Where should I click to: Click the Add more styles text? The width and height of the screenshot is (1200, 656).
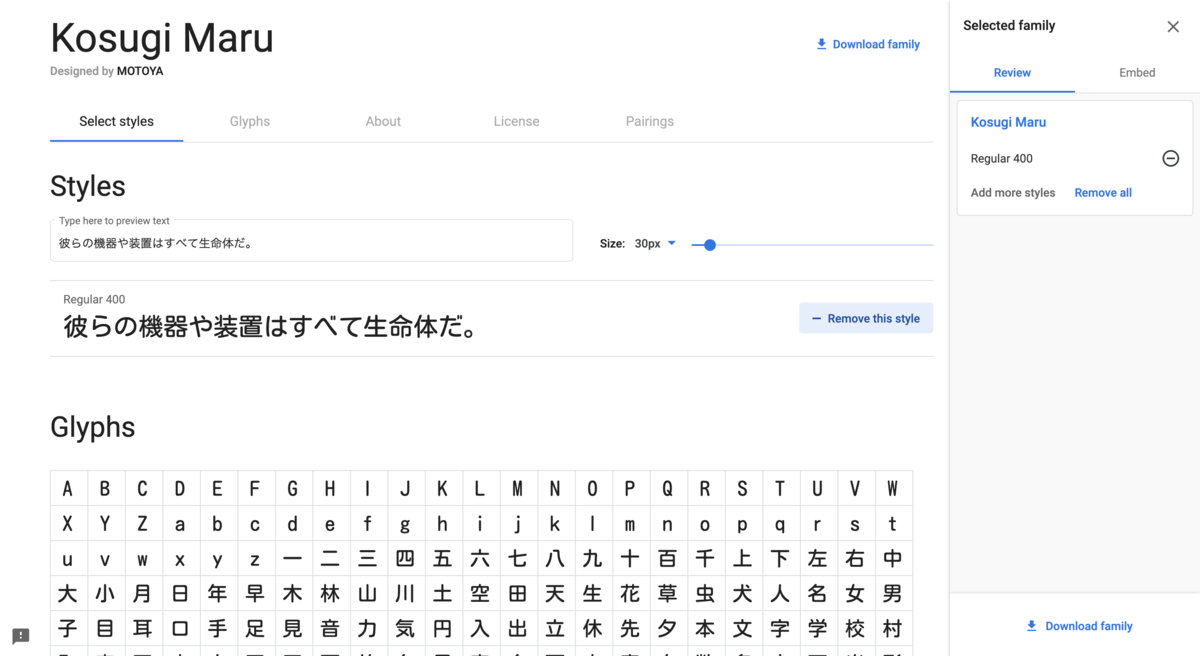1013,192
